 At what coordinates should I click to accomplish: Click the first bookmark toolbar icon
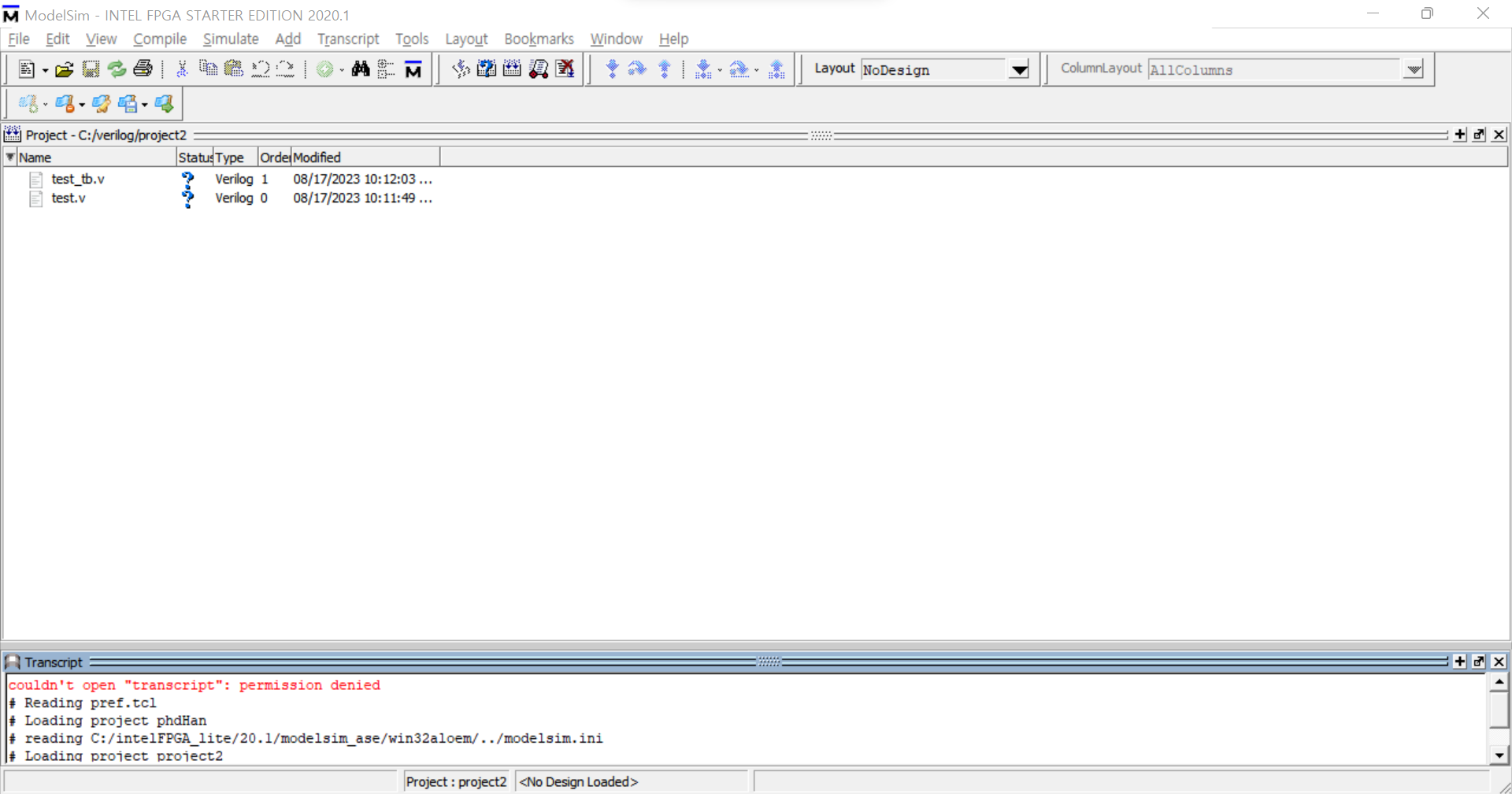pos(28,103)
